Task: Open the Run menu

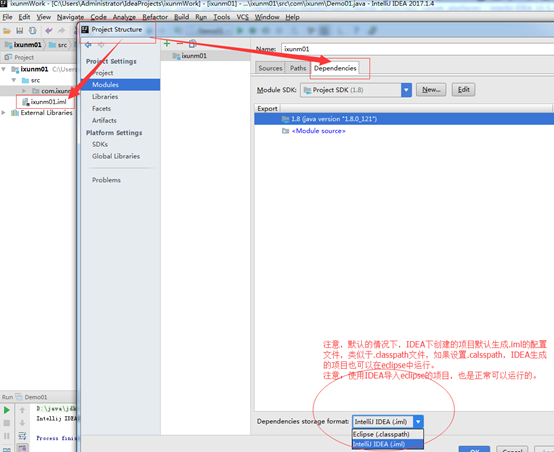Action: click(201, 17)
